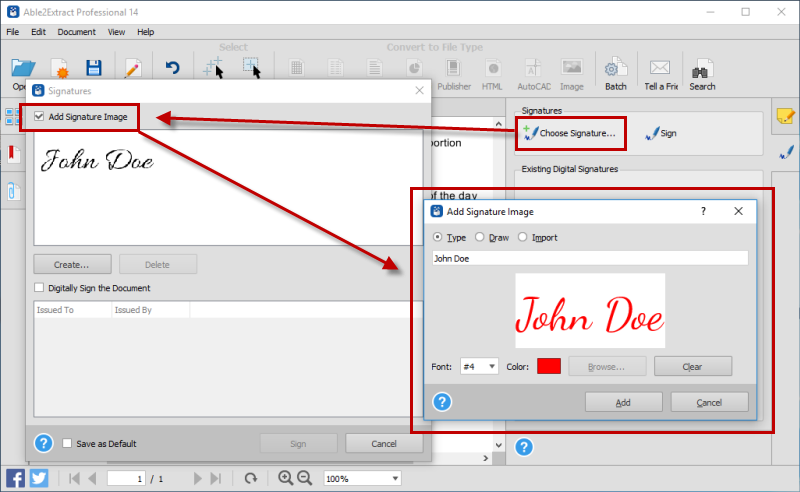800x492 pixels.
Task: Select the Draw radio option
Action: [480, 237]
